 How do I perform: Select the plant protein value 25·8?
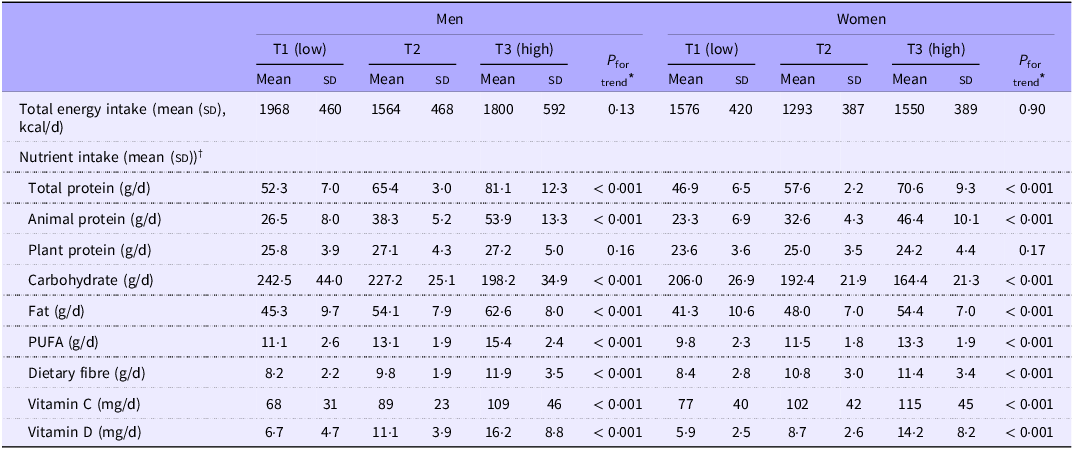pos(274,250)
